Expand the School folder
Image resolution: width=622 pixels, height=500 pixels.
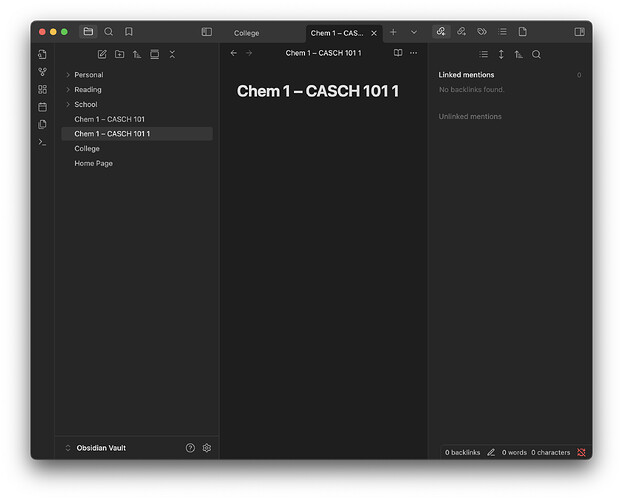(137, 104)
